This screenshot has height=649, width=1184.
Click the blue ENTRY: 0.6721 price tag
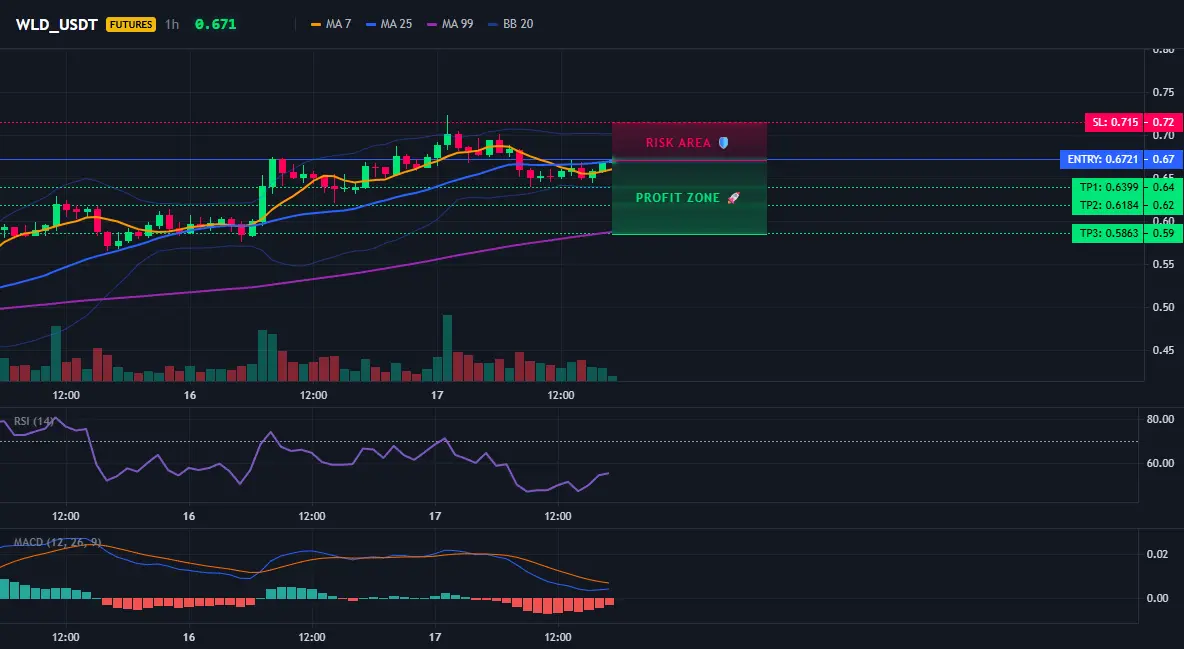point(1102,159)
